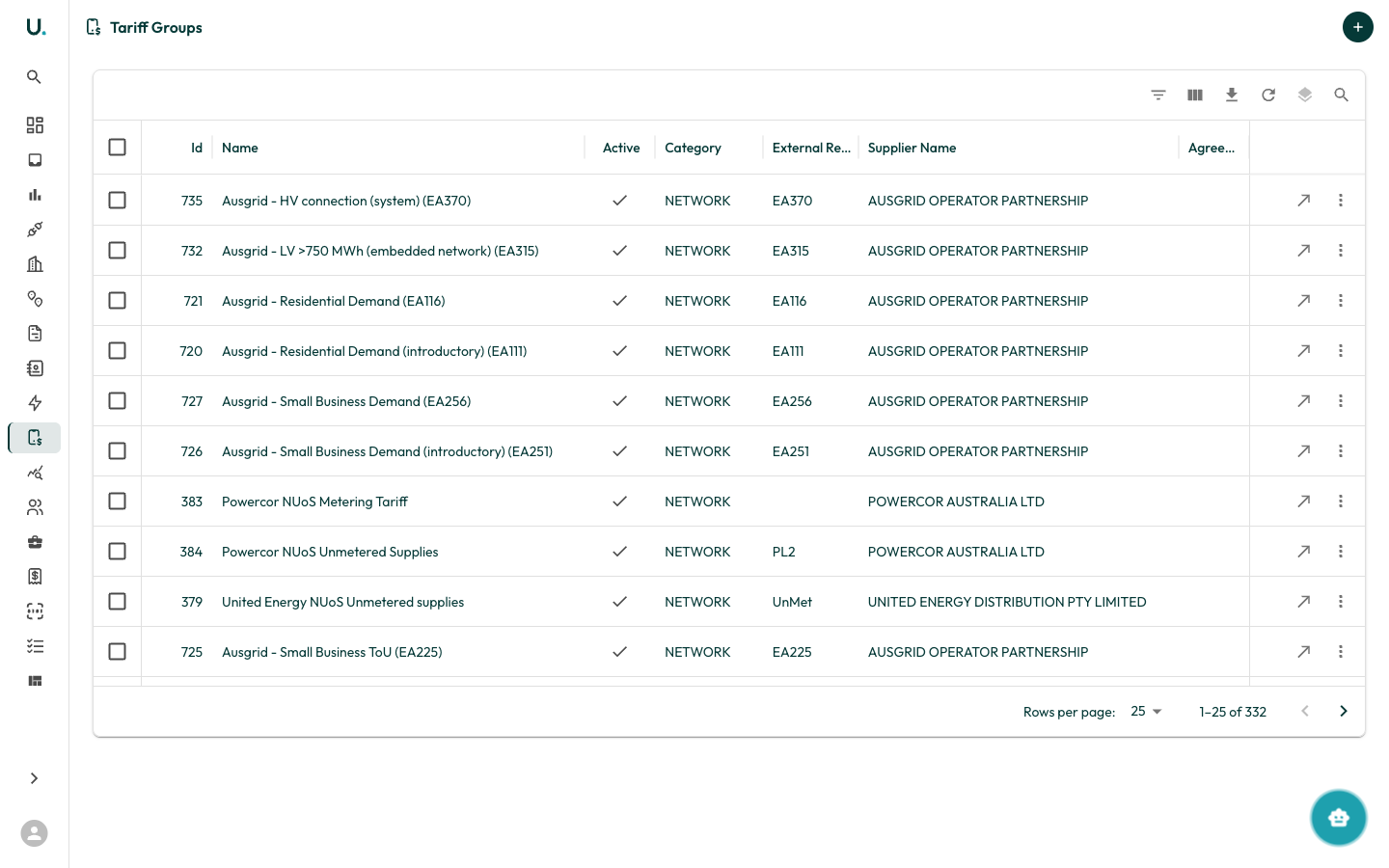This screenshot has width=1389, height=868.
Task: Open arrow for Ausgrid Residential Demand (EA116)
Action: pyautogui.click(x=1303, y=301)
